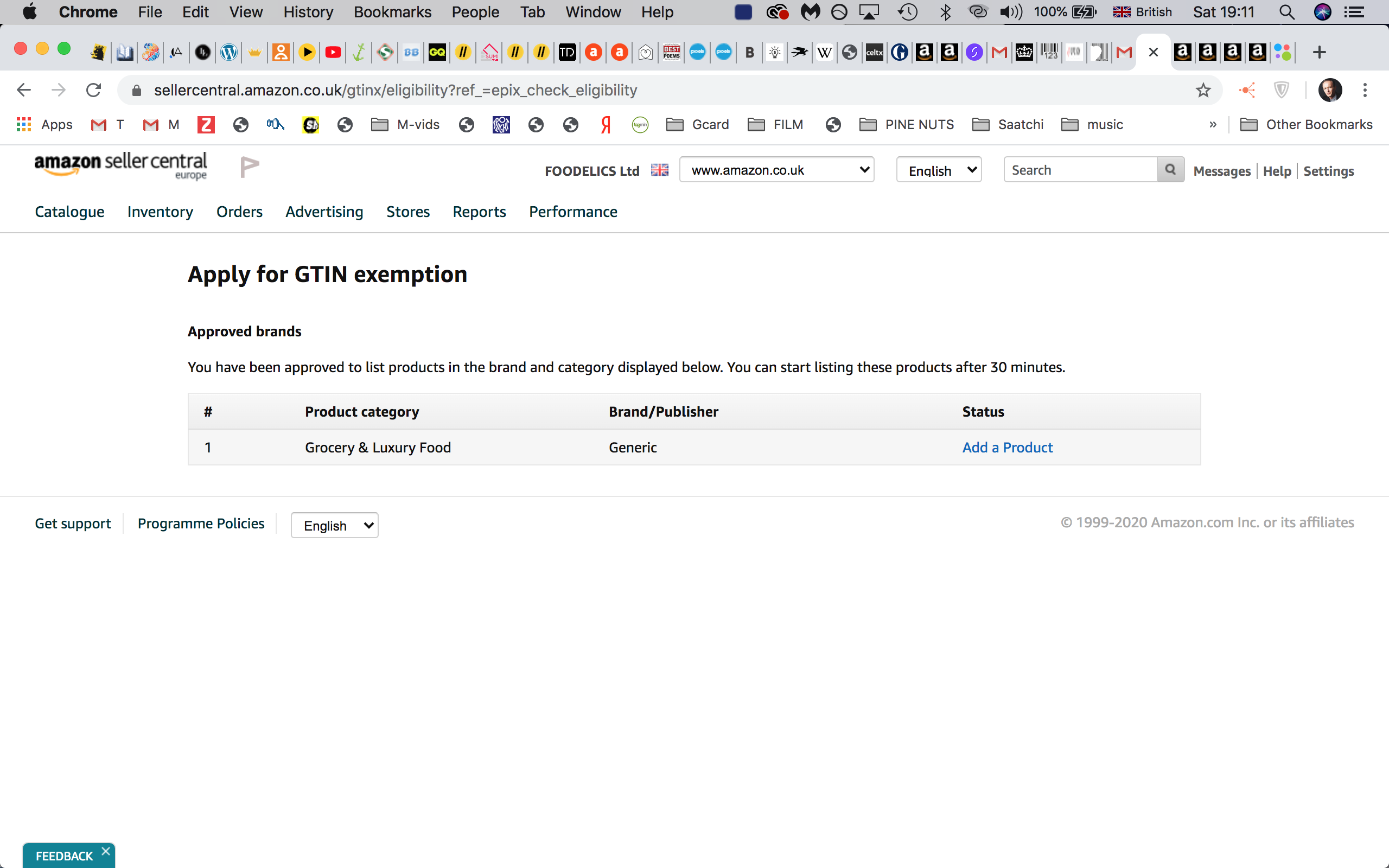Open the Stores menu
The width and height of the screenshot is (1389, 868).
click(x=408, y=212)
